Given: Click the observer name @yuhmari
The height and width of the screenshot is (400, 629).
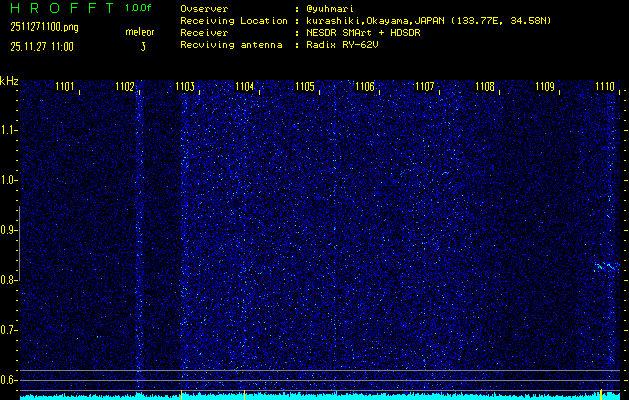Looking at the screenshot, I should (330, 9).
